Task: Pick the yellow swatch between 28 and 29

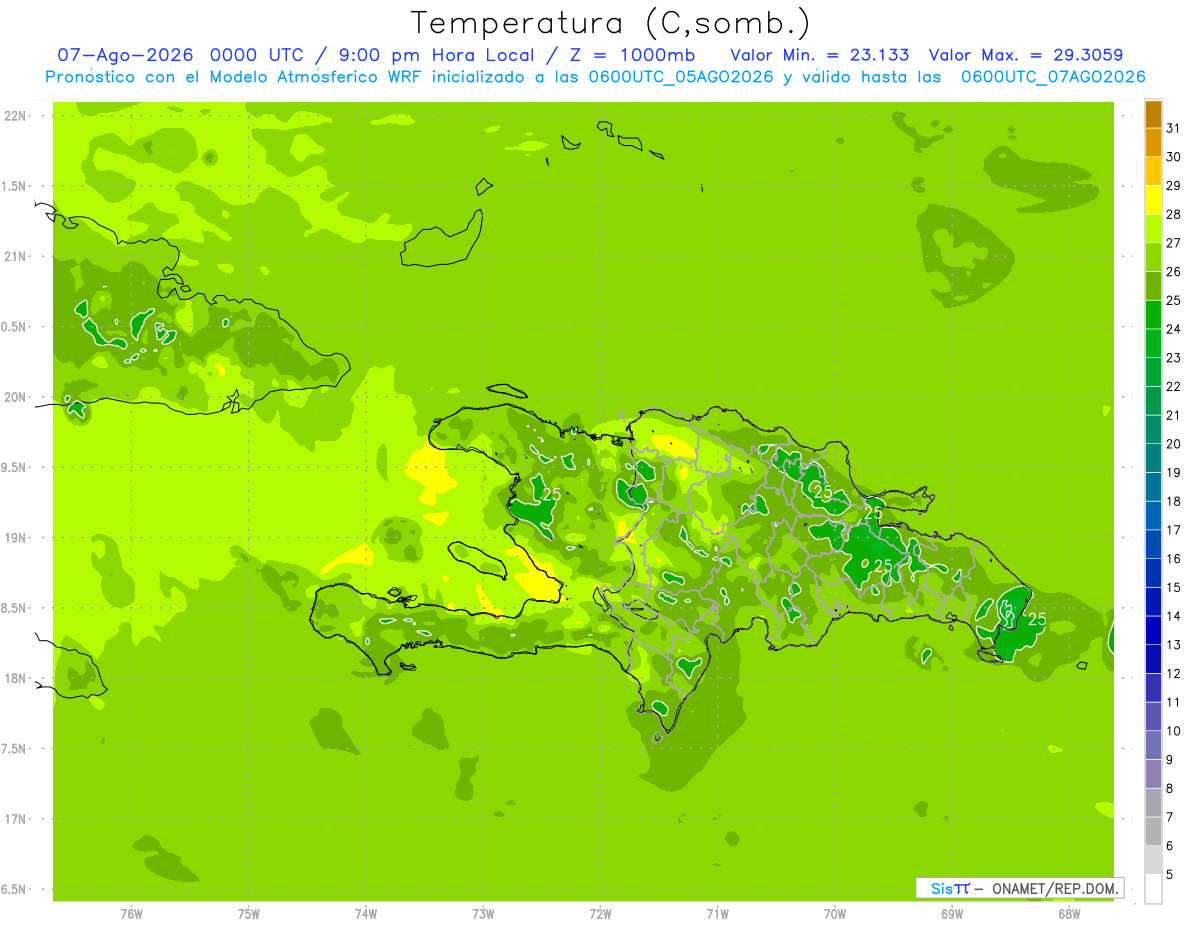Action: pyautogui.click(x=1153, y=200)
